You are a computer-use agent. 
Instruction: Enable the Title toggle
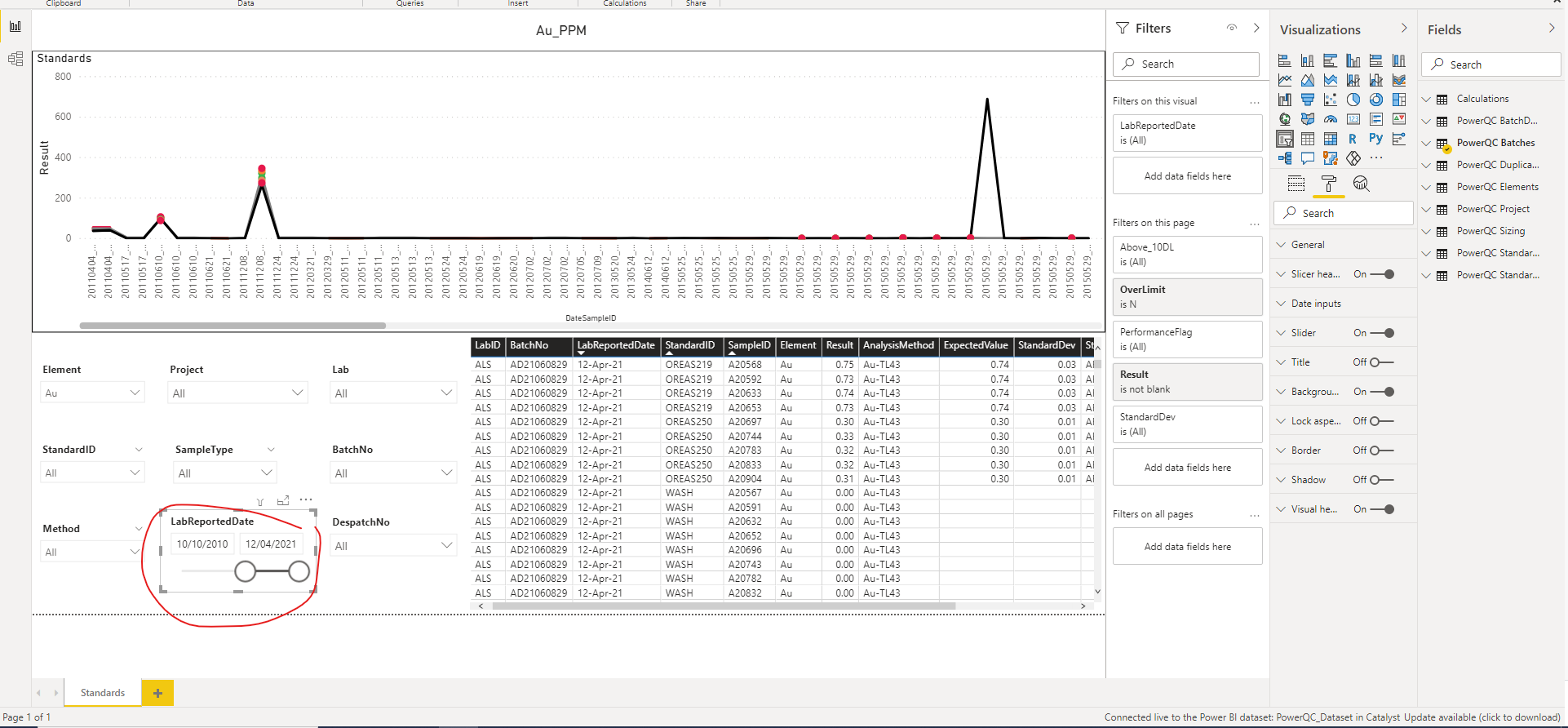[1382, 362]
